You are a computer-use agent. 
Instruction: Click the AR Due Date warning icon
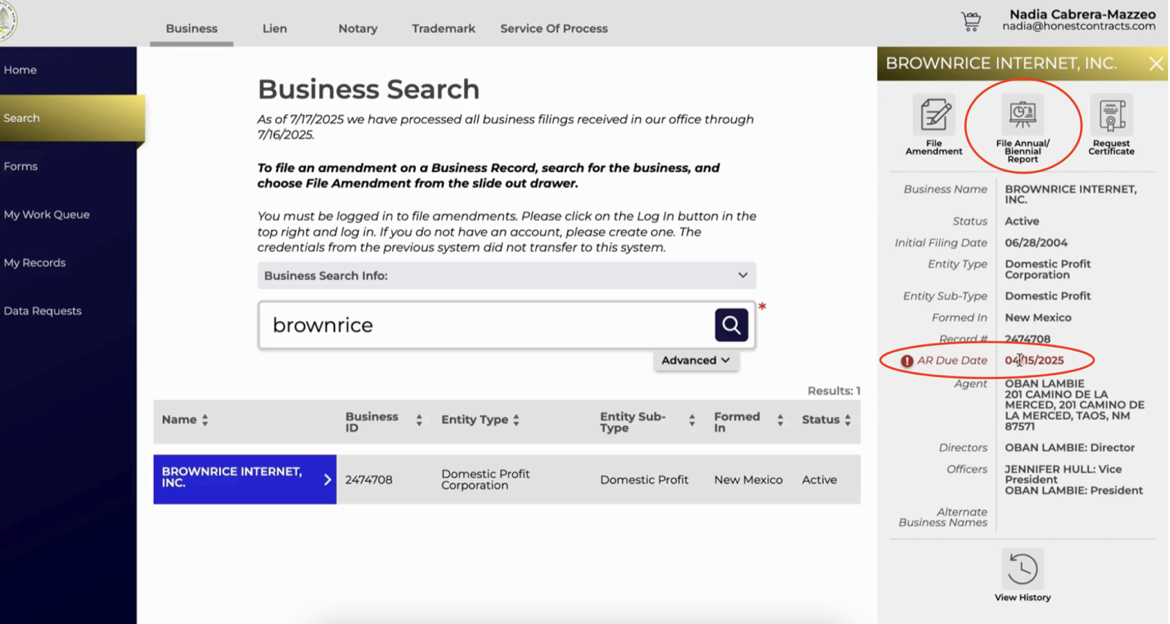tap(907, 361)
